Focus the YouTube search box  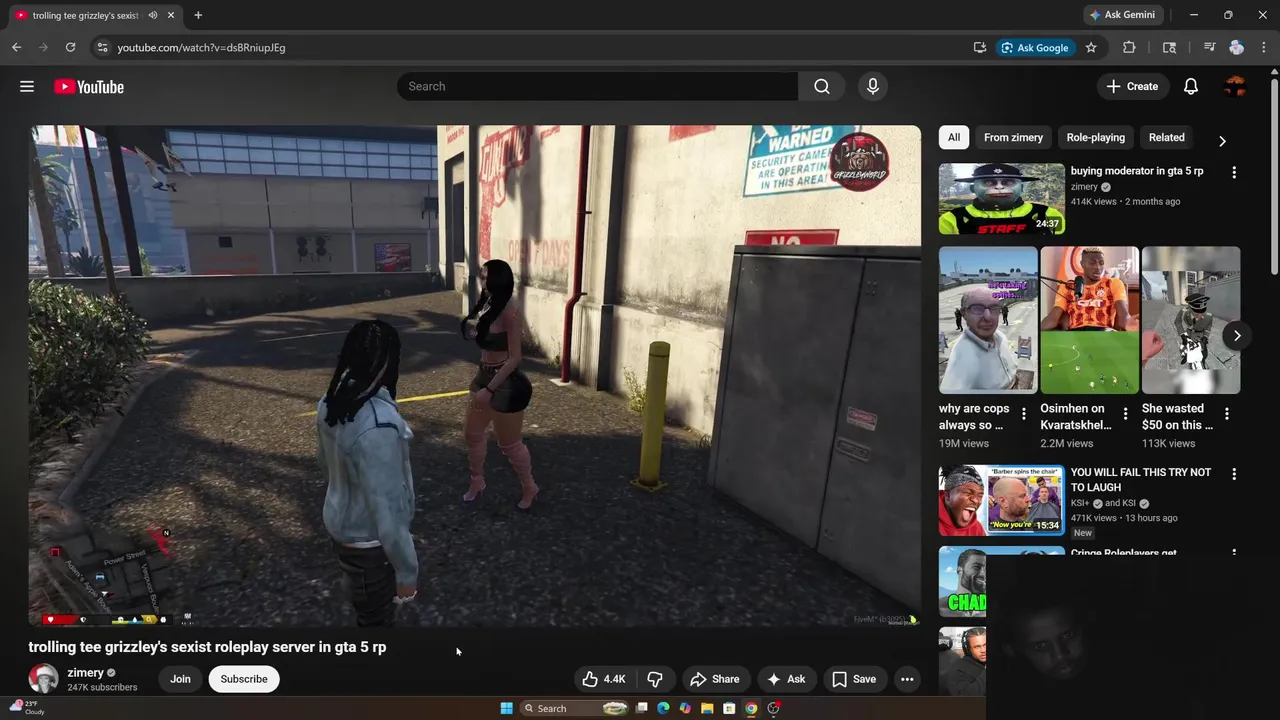point(598,86)
